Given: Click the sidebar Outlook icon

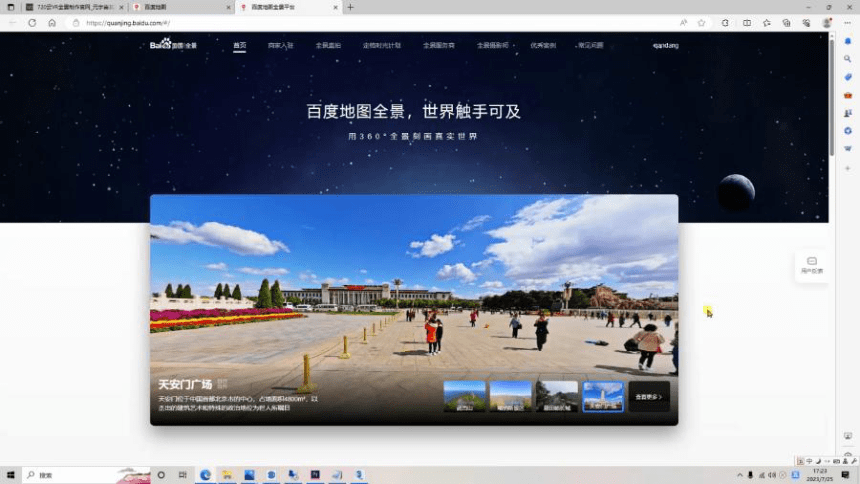Looking at the screenshot, I should [x=848, y=149].
